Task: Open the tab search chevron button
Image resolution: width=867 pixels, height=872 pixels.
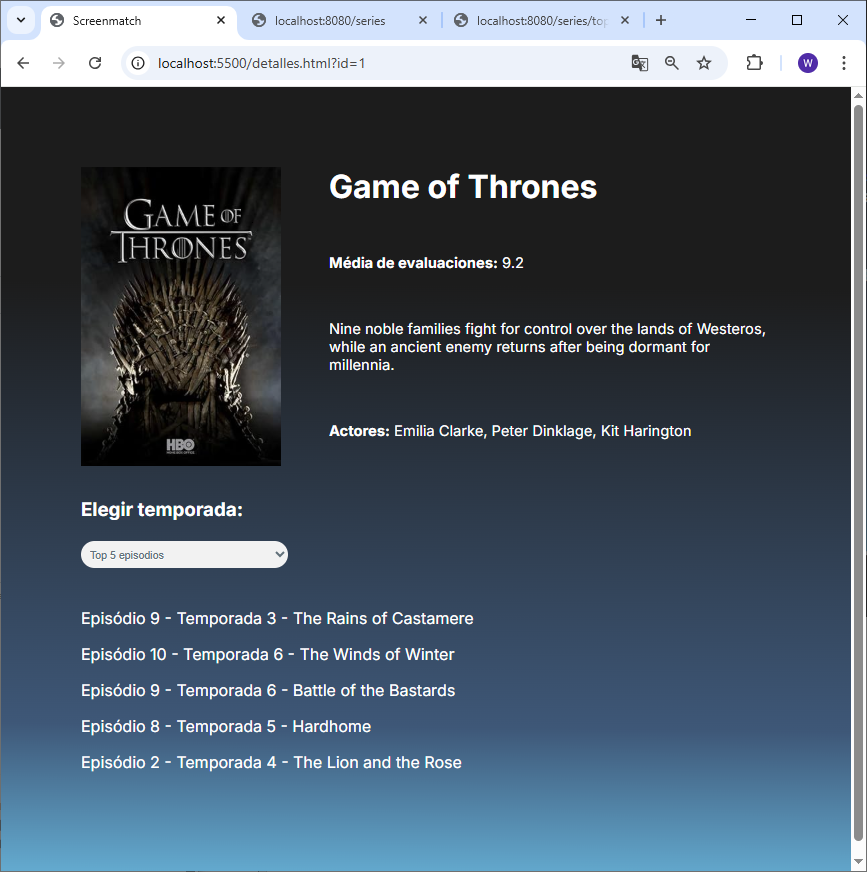Action: pos(21,21)
